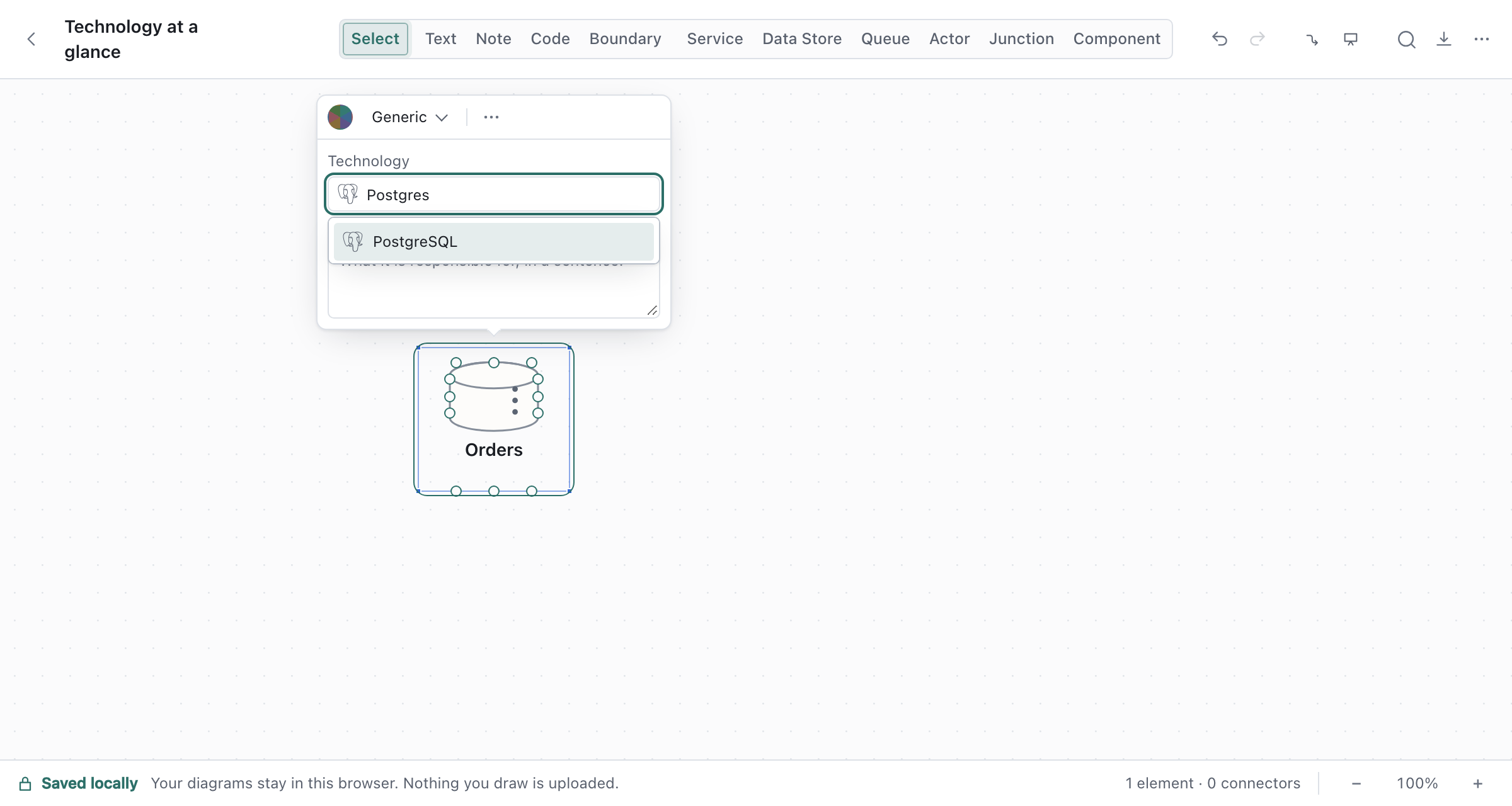This screenshot has width=1512, height=806.
Task: Activate the Boundary tool
Action: click(625, 39)
